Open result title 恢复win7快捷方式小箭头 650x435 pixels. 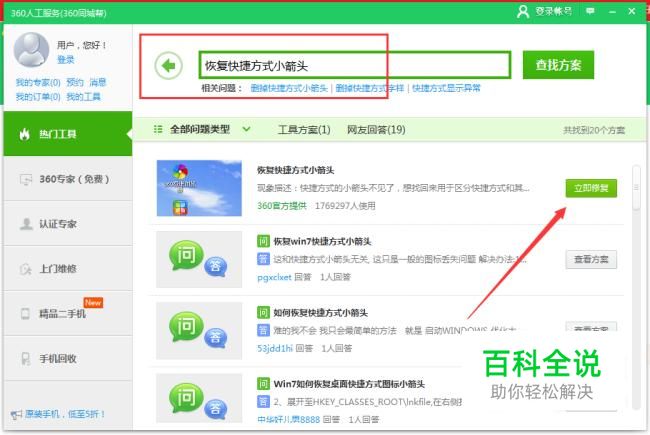(322, 241)
